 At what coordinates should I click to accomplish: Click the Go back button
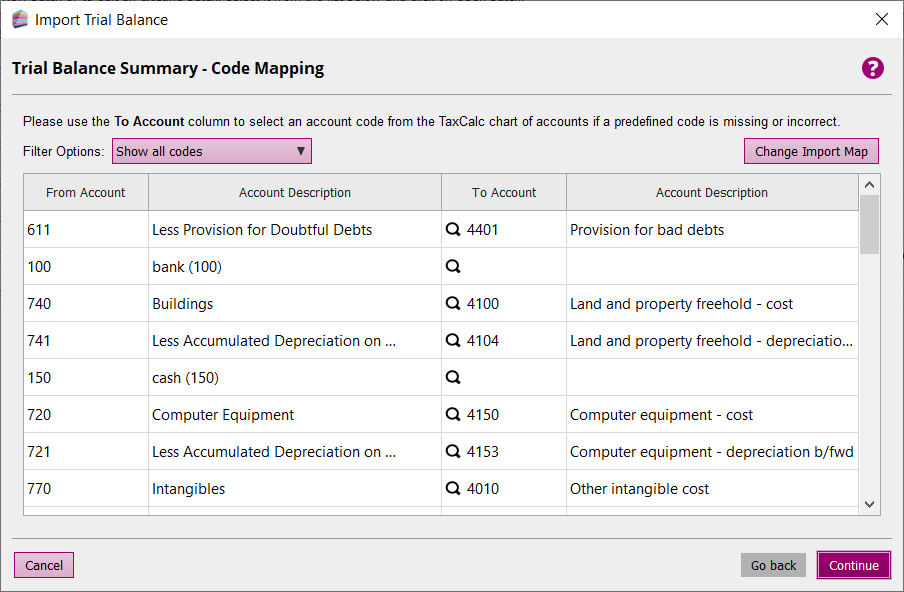pyautogui.click(x=773, y=565)
